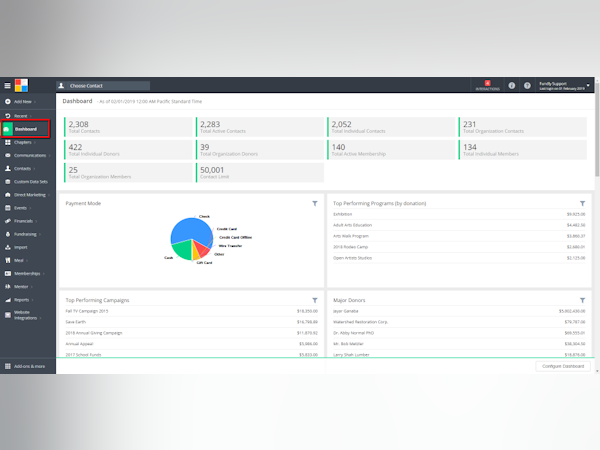
Task: Click the Recent history icon
Action: [8, 116]
